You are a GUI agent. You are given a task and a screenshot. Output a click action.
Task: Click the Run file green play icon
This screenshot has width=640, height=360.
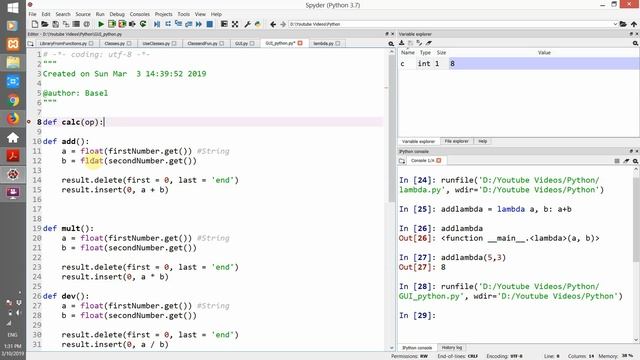point(101,24)
